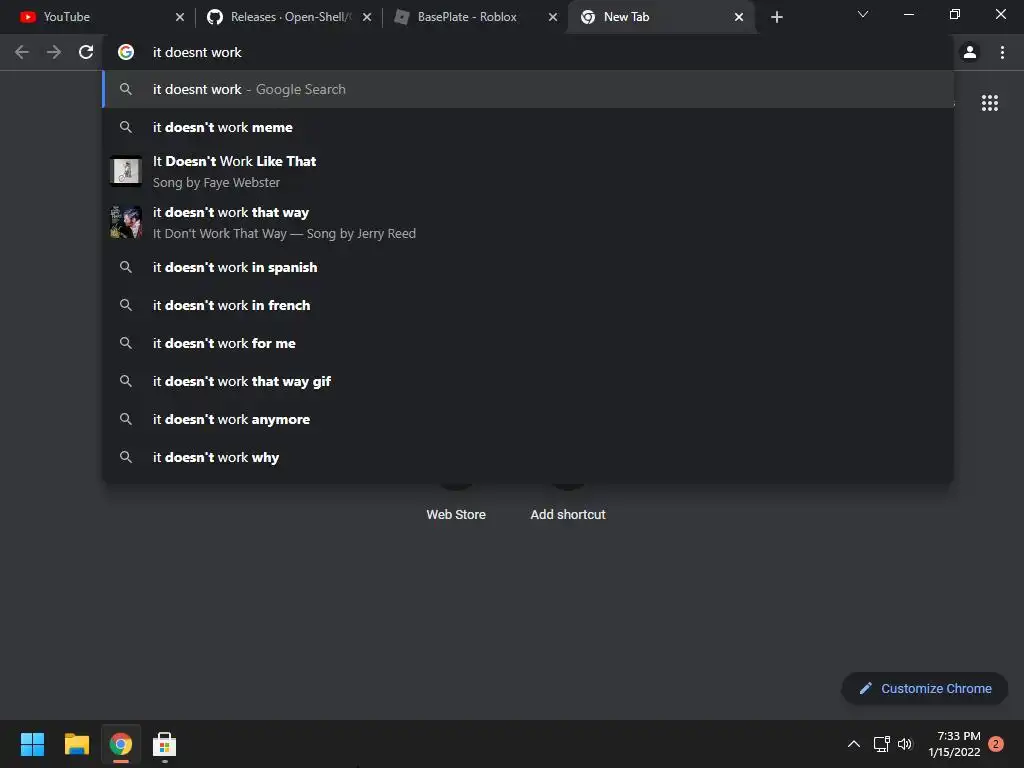
Task: Open the tab search dropdown arrow
Action: tap(863, 14)
